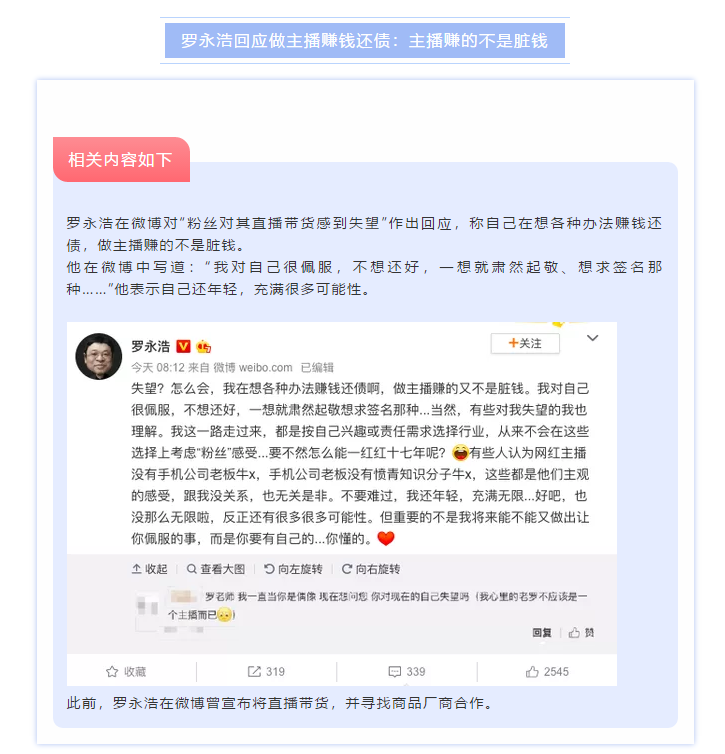Rotate the image left with 向左旋转

pyautogui.click(x=293, y=569)
